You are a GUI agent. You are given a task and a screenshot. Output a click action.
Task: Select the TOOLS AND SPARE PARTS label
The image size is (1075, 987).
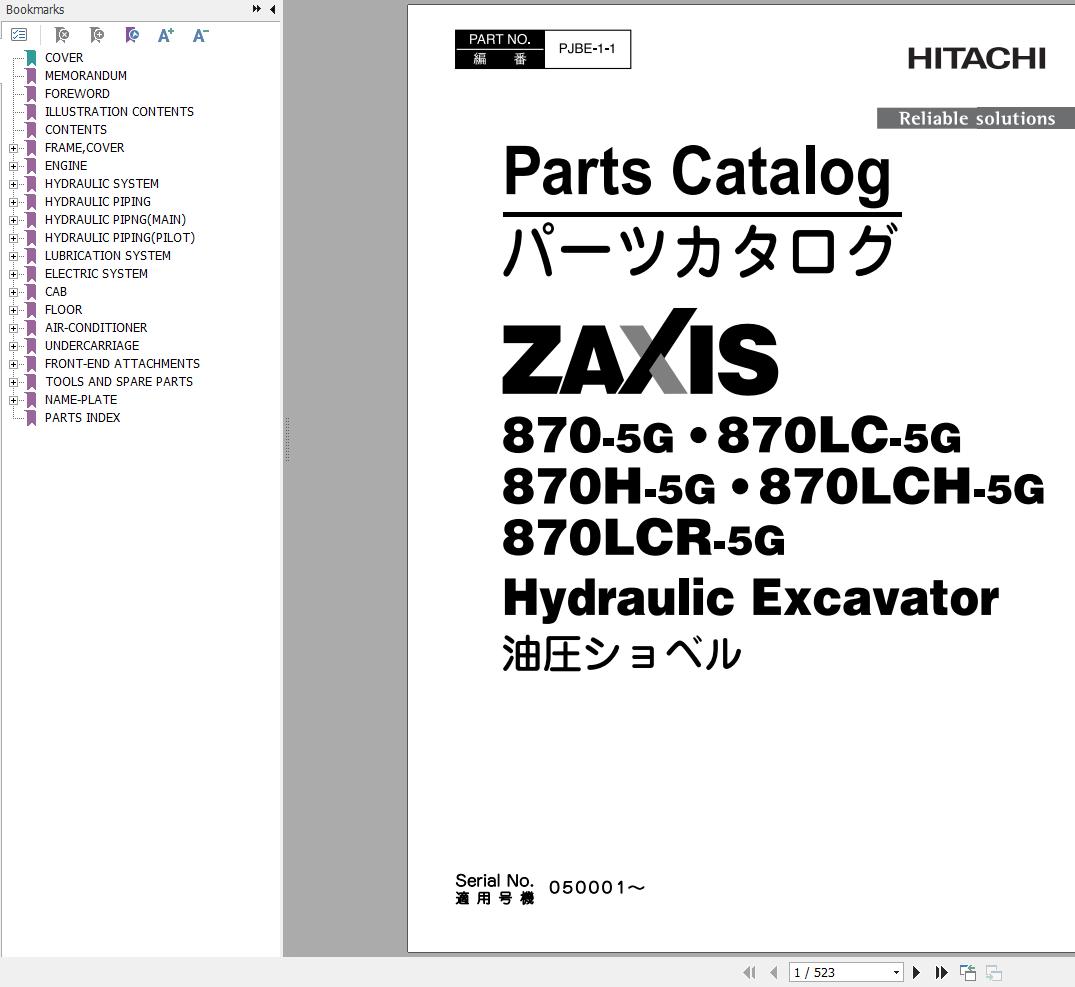(119, 382)
